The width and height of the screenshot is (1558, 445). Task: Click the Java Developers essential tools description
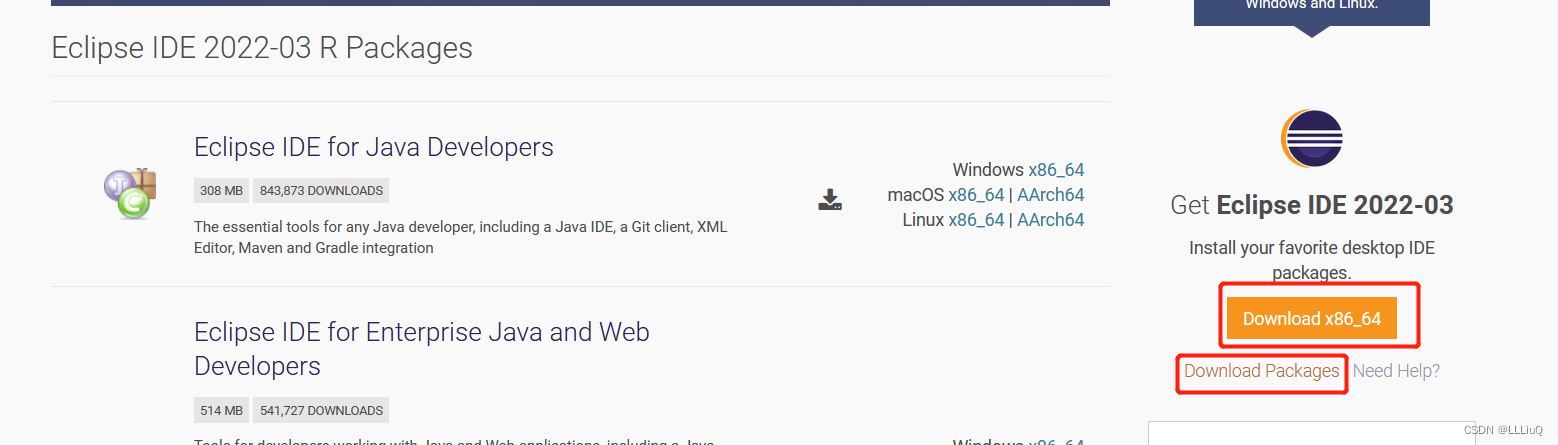coord(461,238)
